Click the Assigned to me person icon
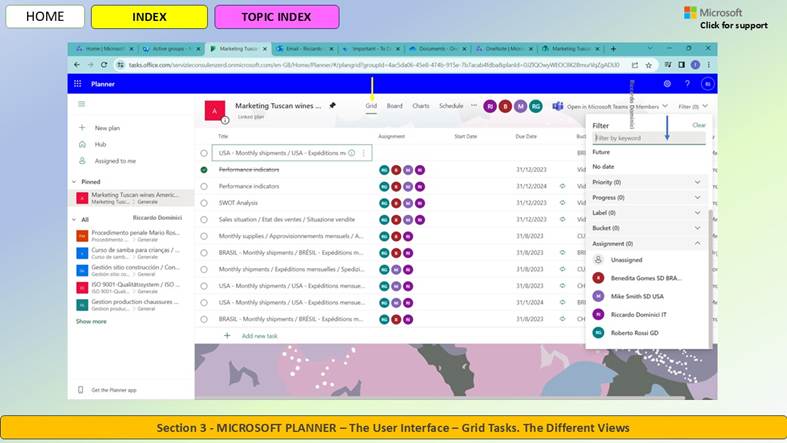Screen dimensions: 787x443 [82, 161]
